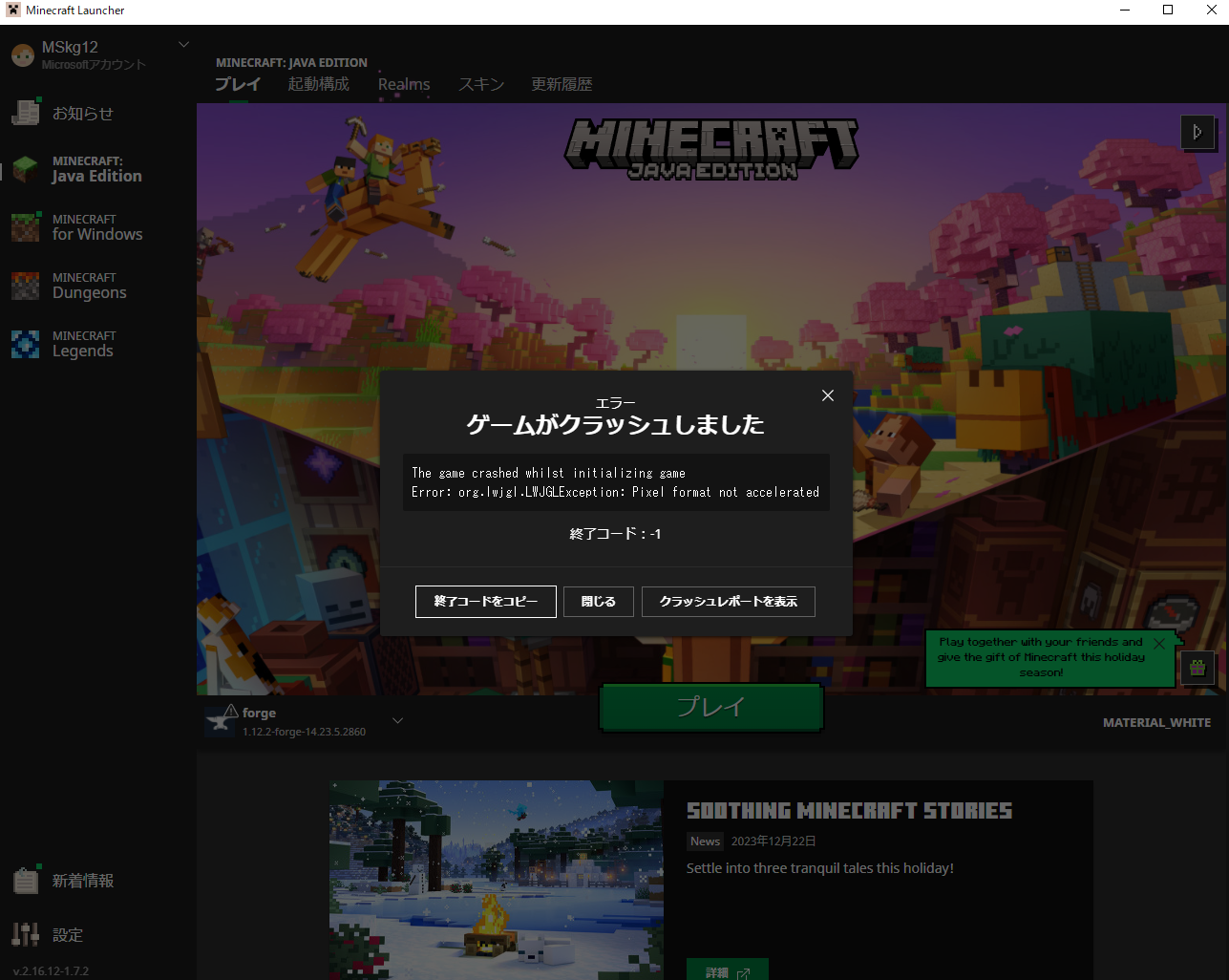Expand the MSkg12 account dropdown
Image resolution: width=1229 pixels, height=980 pixels.
click(x=184, y=45)
